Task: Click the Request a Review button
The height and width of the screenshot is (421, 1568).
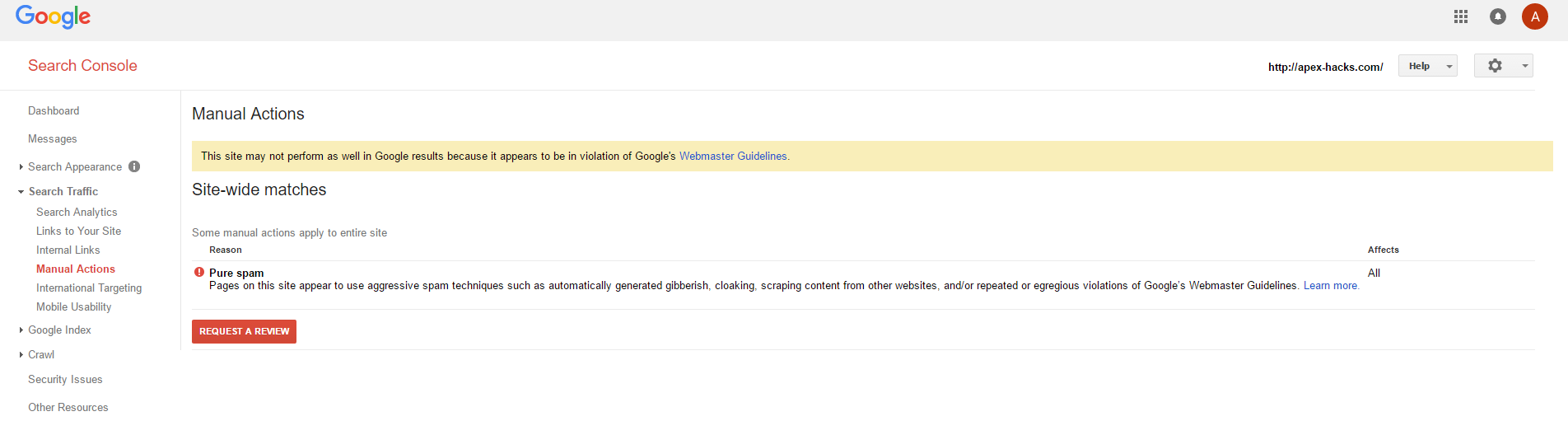Action: 244,331
